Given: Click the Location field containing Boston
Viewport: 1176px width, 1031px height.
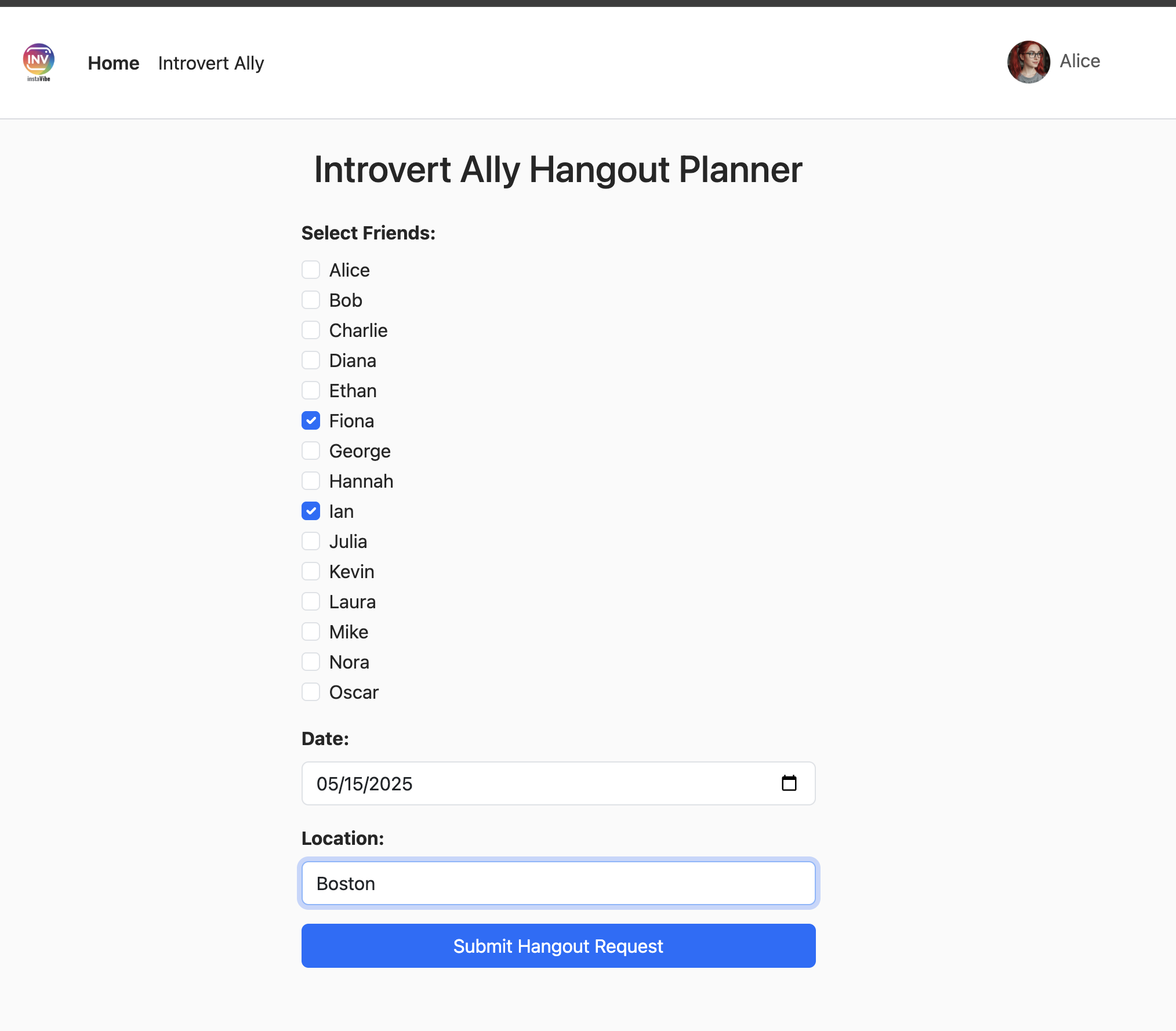Looking at the screenshot, I should point(558,883).
